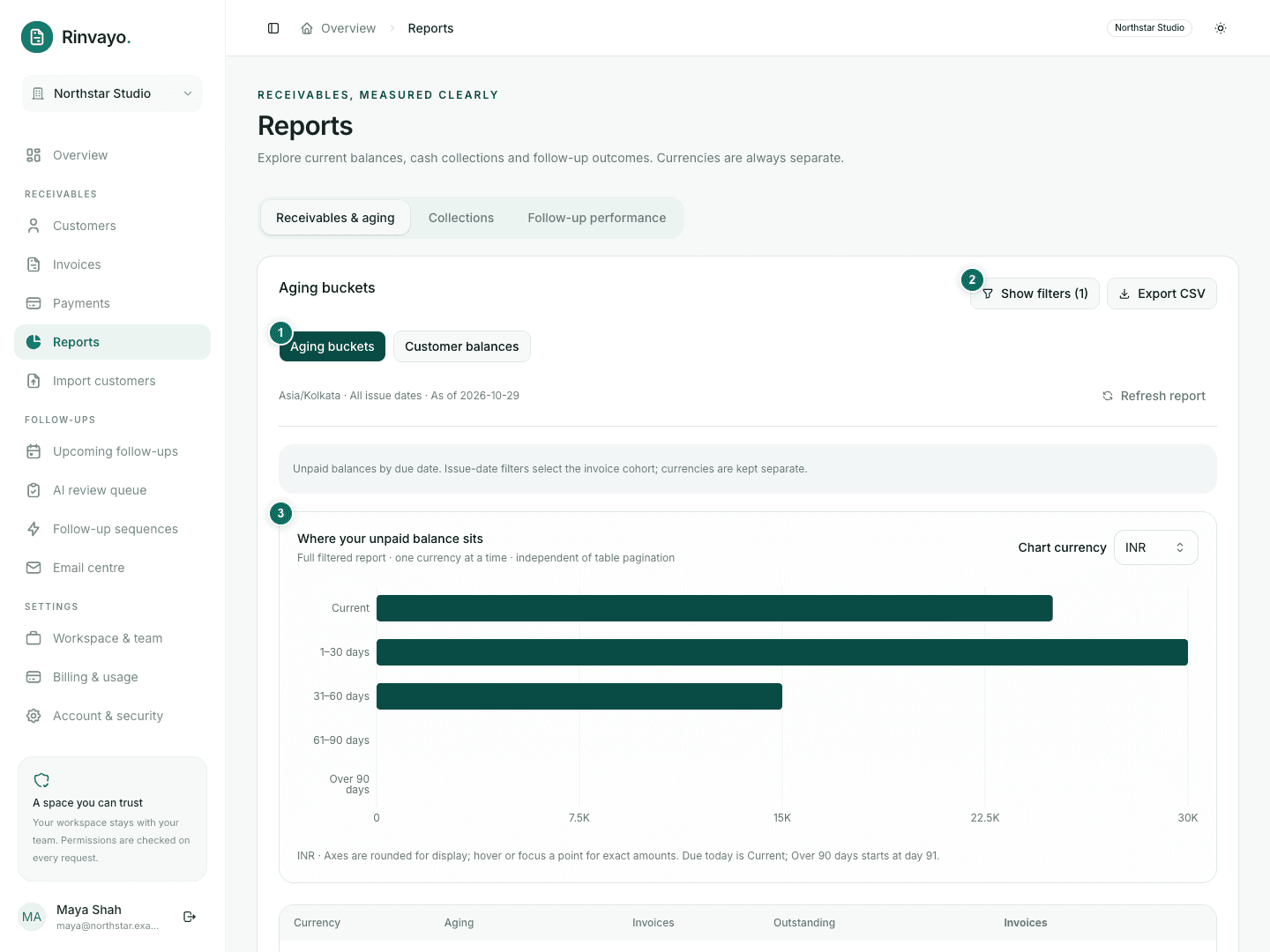Open Workspace & team settings
The height and width of the screenshot is (952, 1270).
tap(112, 638)
